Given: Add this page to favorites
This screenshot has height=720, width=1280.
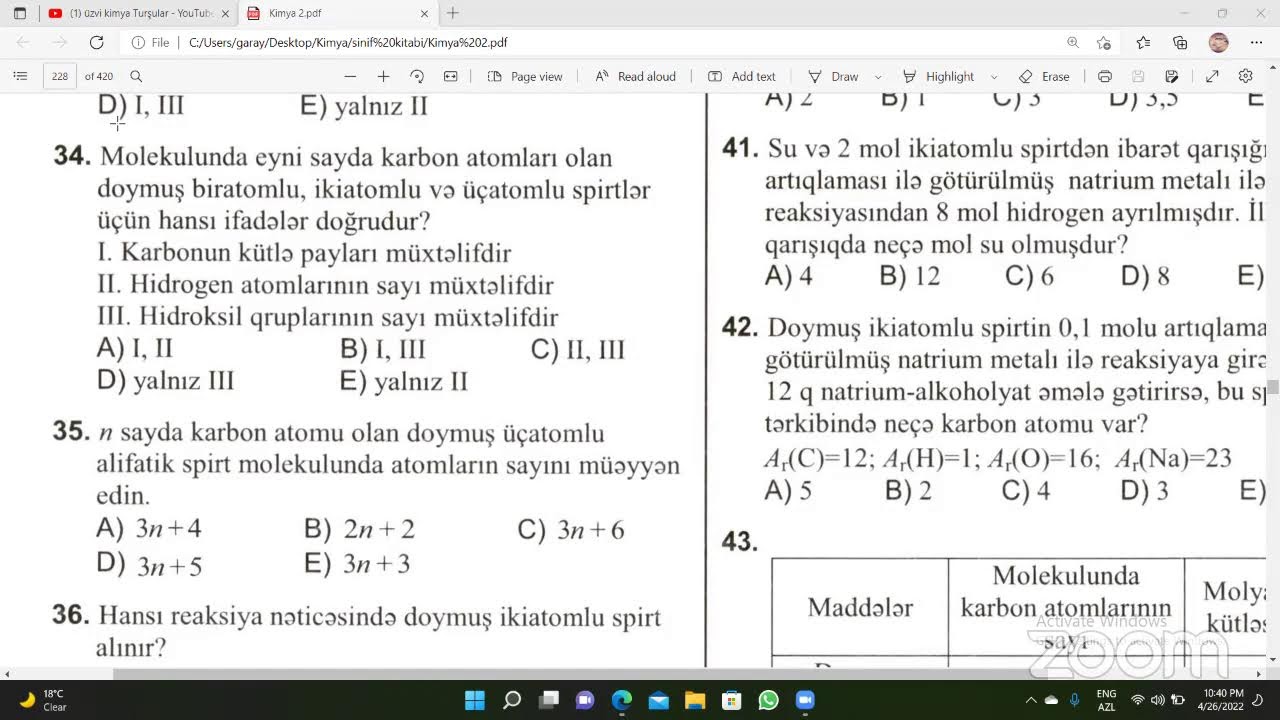Looking at the screenshot, I should (1104, 42).
